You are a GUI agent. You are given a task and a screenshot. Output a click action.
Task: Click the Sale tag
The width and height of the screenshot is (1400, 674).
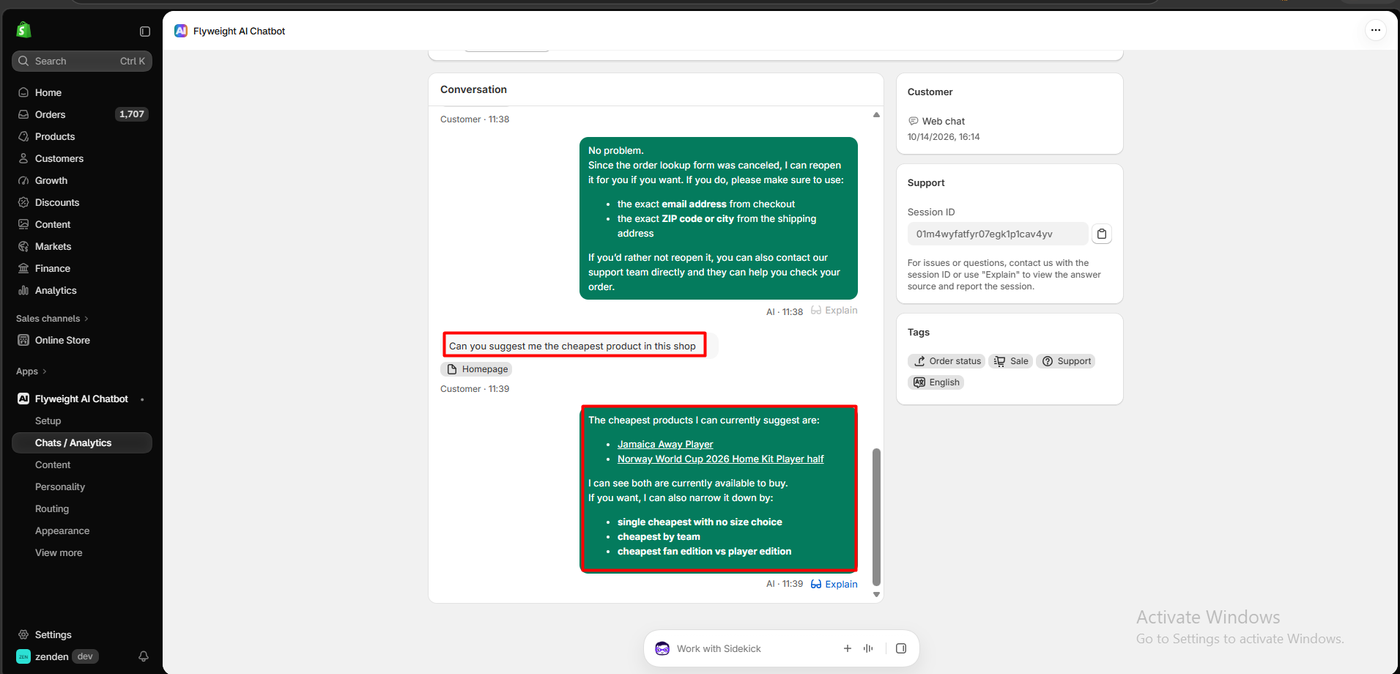pos(1011,361)
